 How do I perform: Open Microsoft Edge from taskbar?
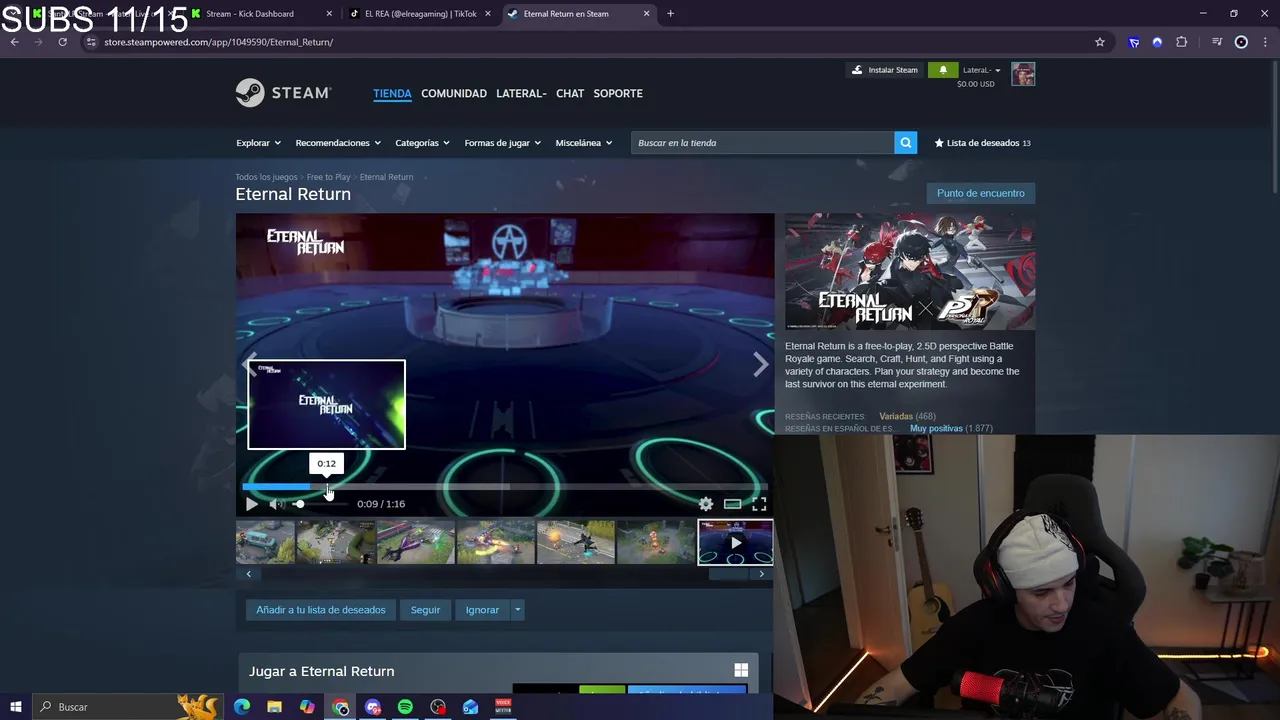coord(242,707)
